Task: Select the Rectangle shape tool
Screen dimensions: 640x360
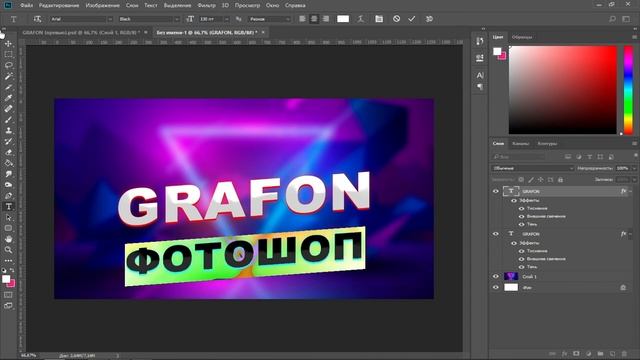Action: [x=8, y=229]
